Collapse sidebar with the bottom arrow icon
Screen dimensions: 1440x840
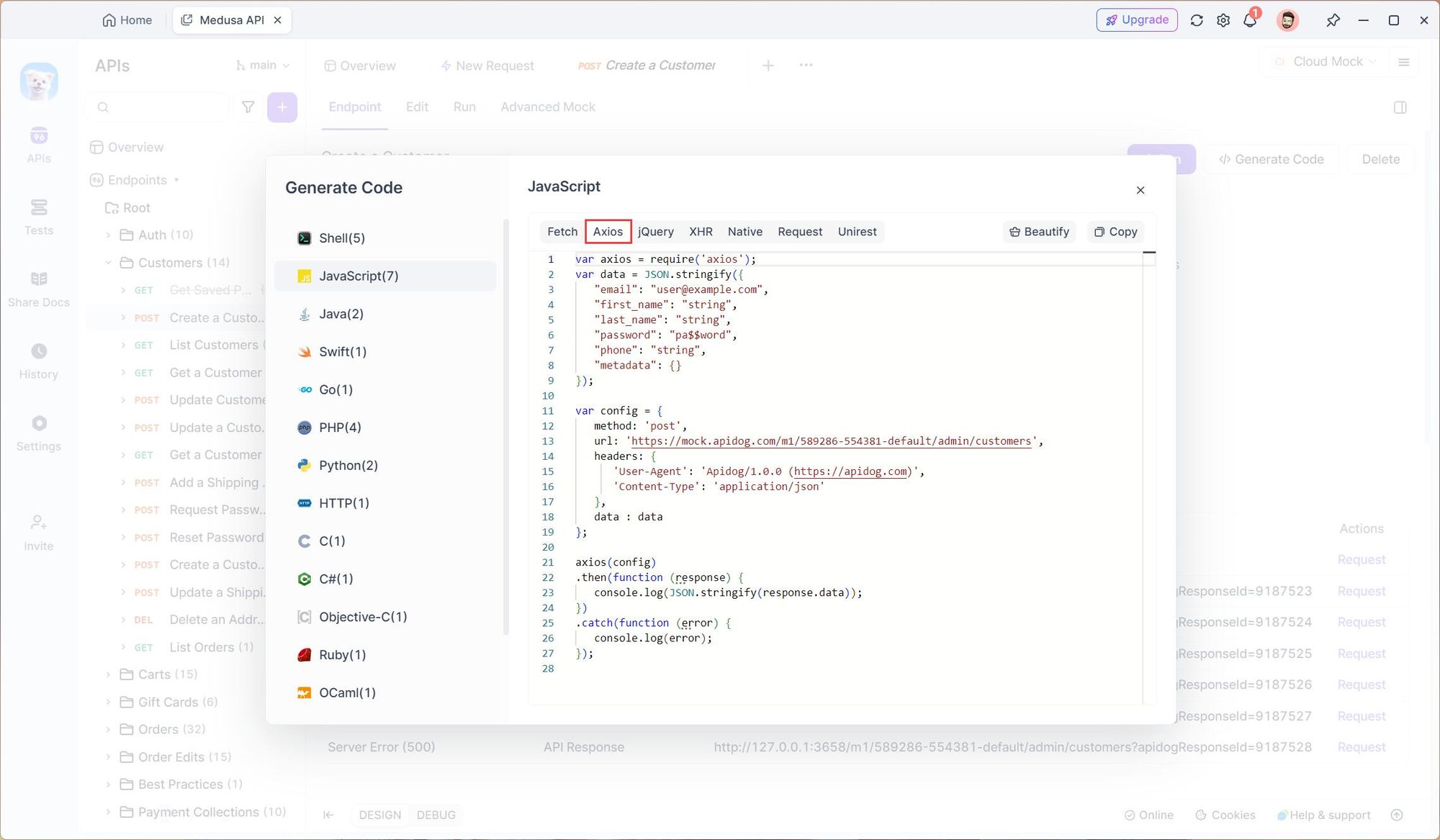328,815
